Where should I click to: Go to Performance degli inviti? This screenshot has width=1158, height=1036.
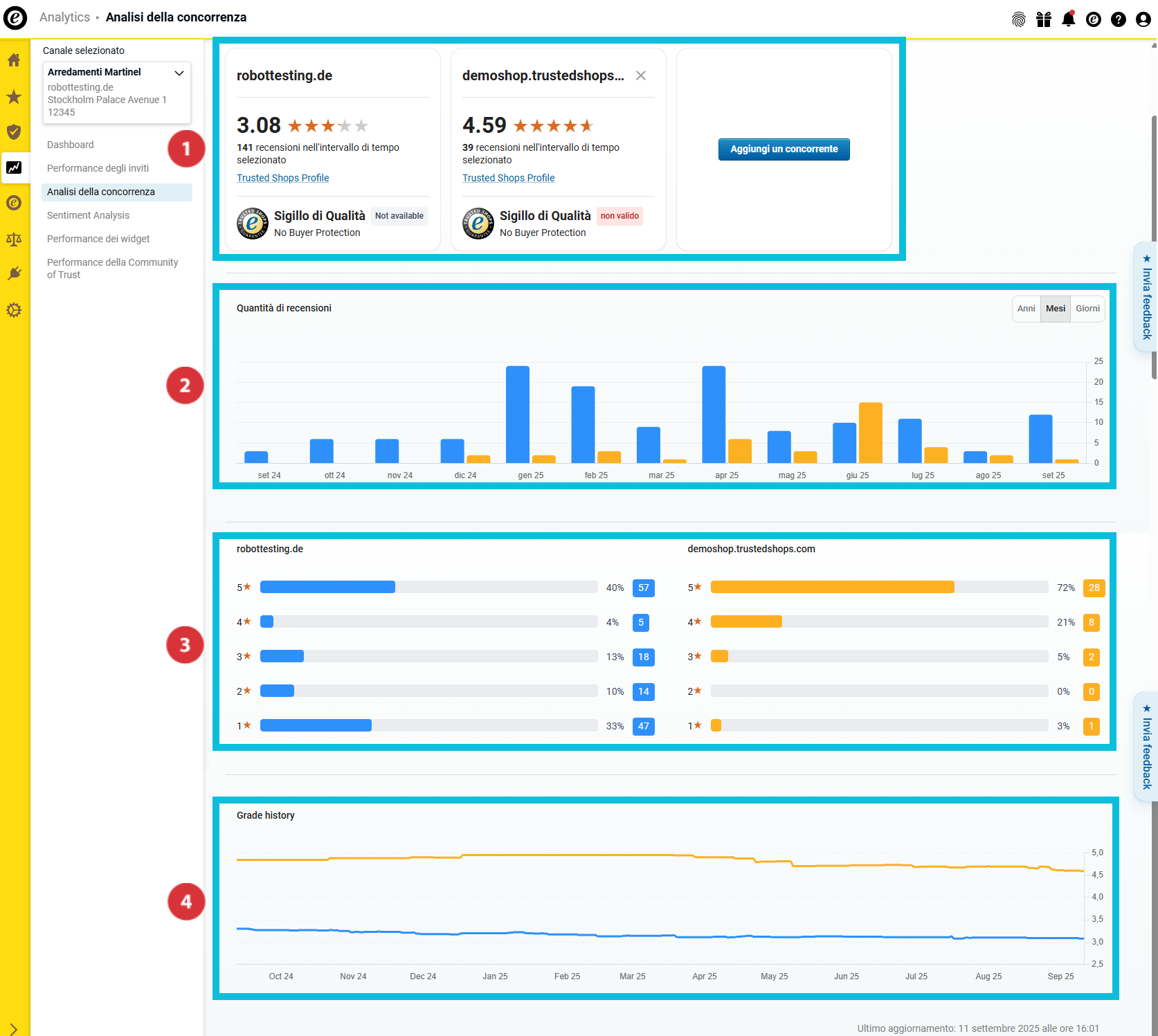(x=98, y=168)
